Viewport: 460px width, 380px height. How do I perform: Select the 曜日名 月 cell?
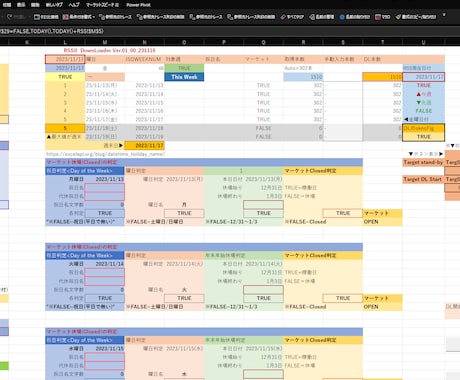[184, 205]
